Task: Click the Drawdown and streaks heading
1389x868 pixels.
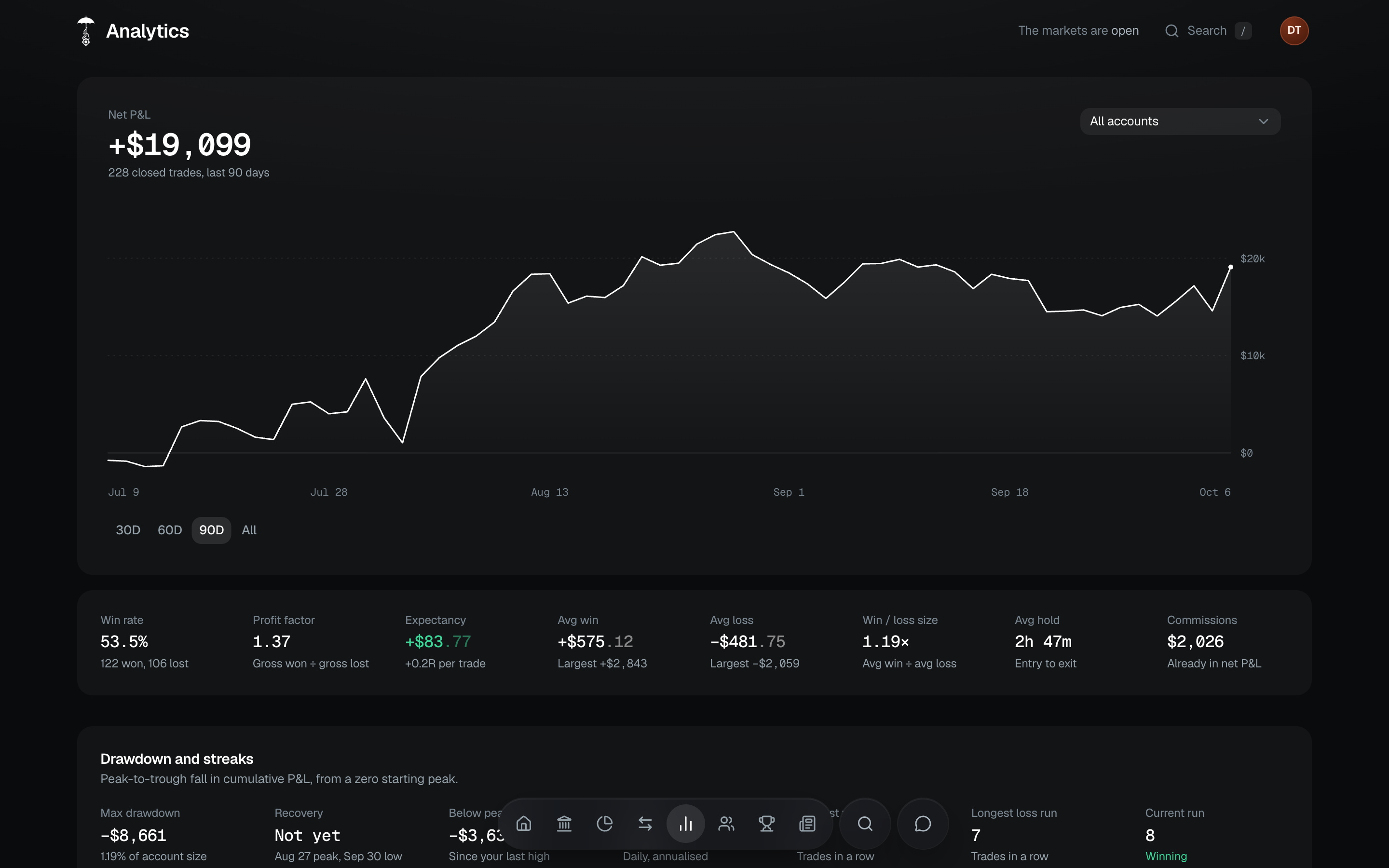Action: point(177,759)
